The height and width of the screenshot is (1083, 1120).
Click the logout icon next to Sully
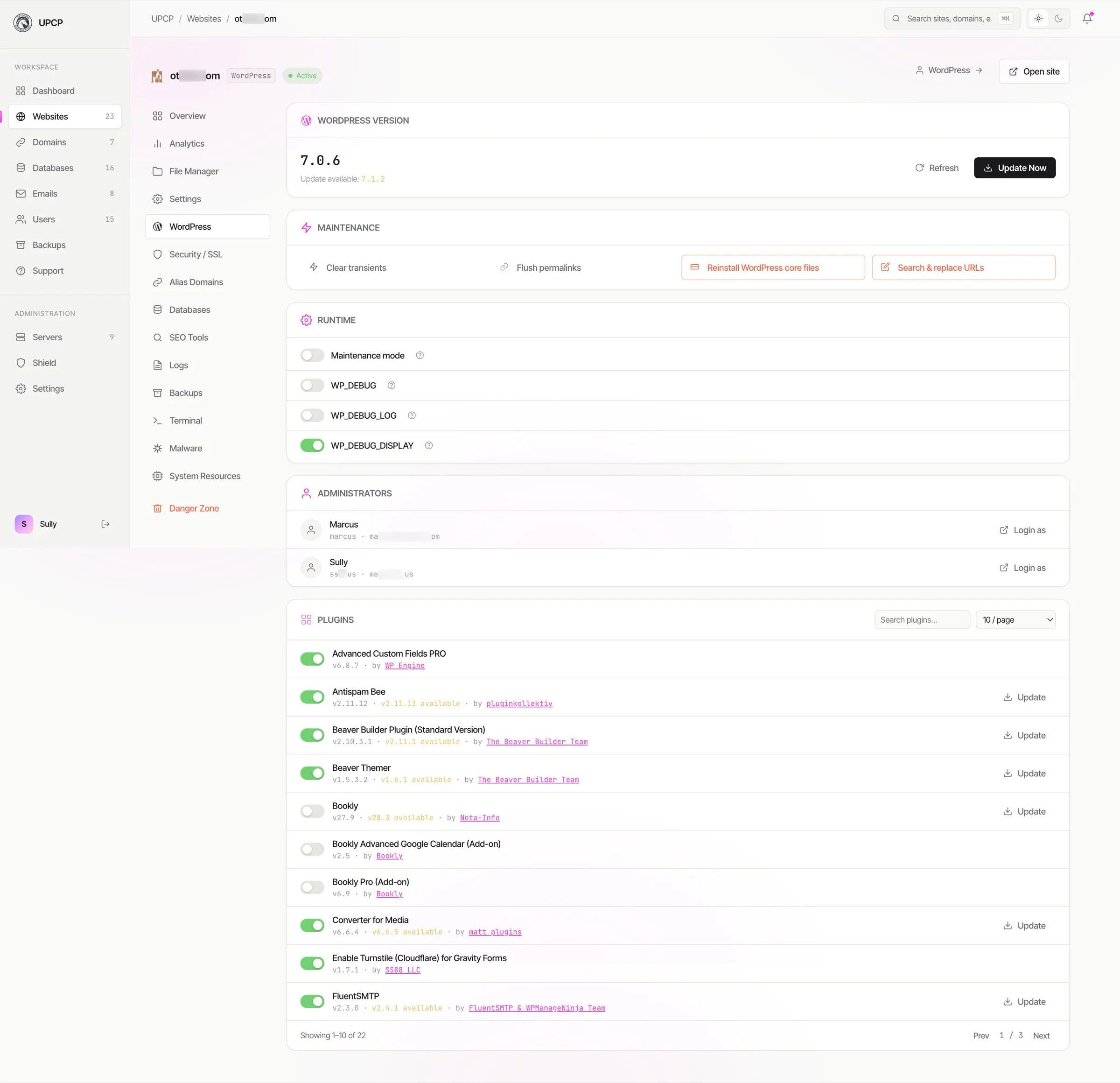105,524
